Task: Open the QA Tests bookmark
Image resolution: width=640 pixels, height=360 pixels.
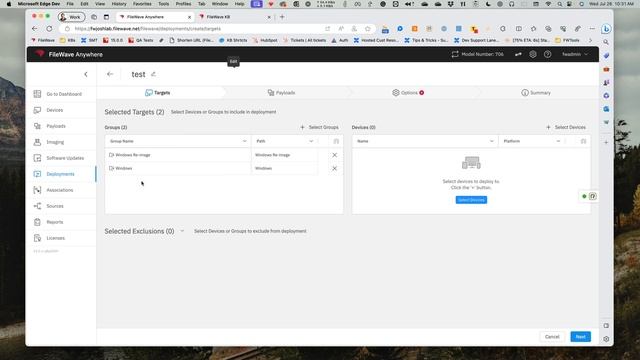Action: tap(141, 40)
